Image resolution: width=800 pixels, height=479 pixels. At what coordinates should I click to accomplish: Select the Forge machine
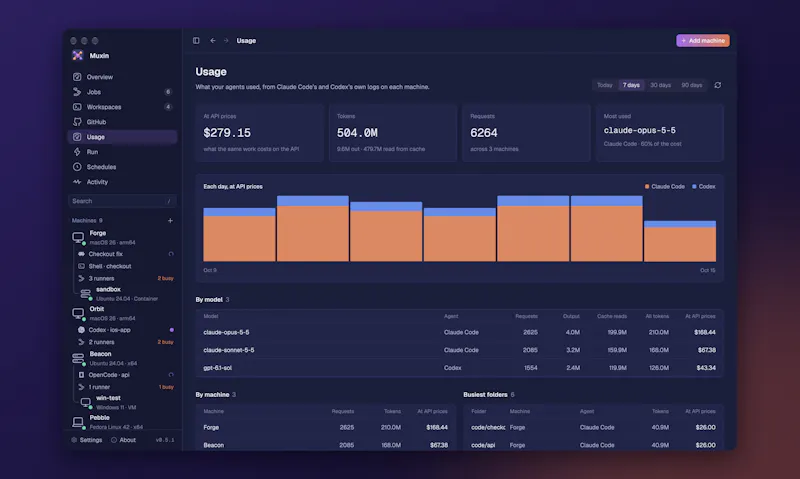(122, 237)
